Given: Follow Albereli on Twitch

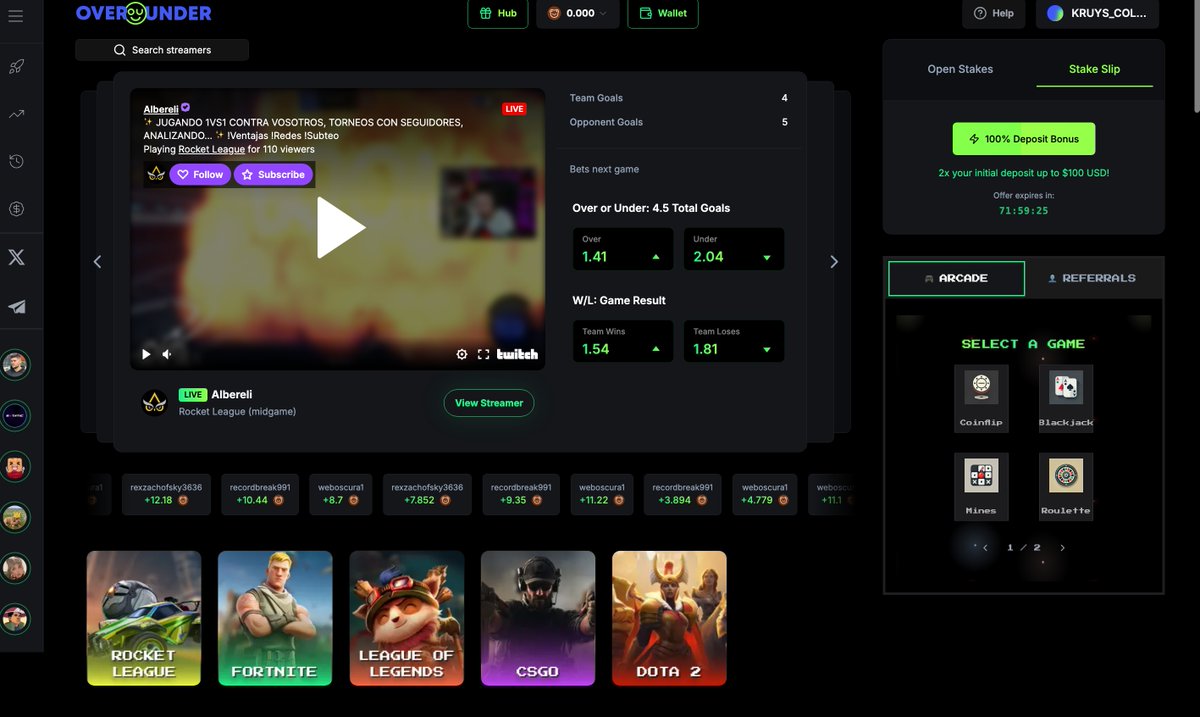Looking at the screenshot, I should [x=200, y=174].
